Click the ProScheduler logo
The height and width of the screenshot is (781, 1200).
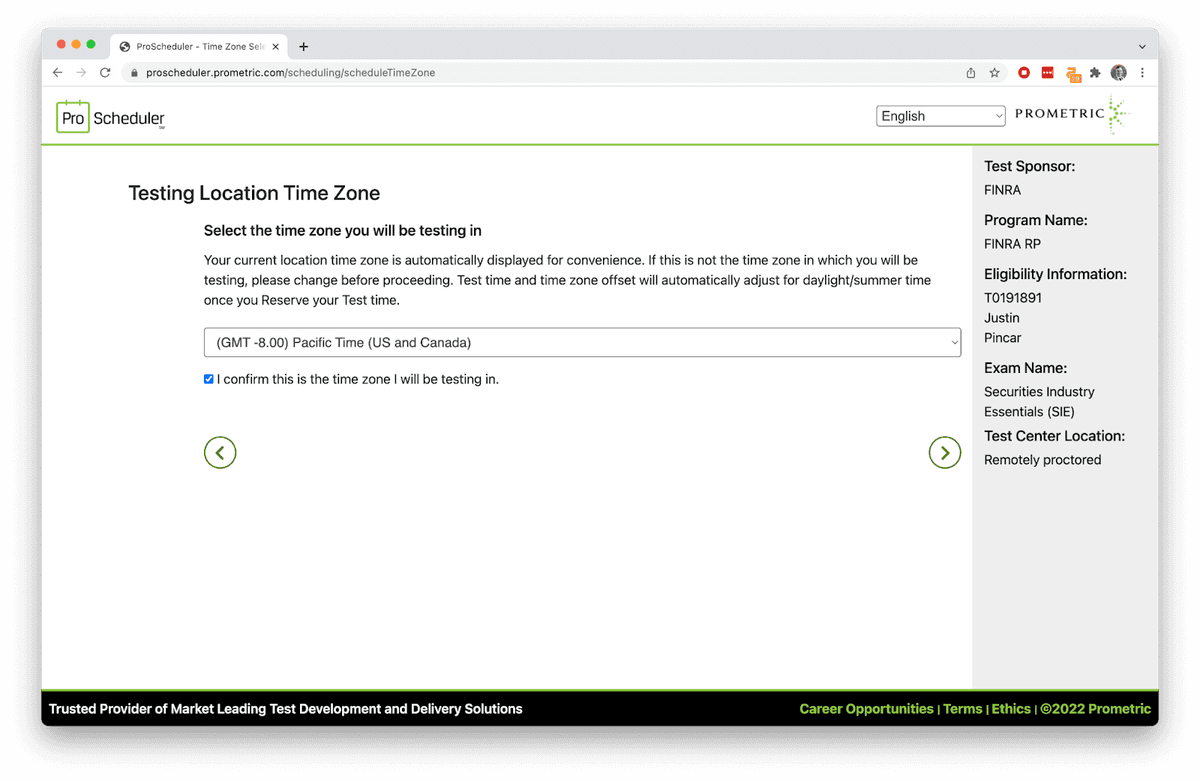point(110,117)
